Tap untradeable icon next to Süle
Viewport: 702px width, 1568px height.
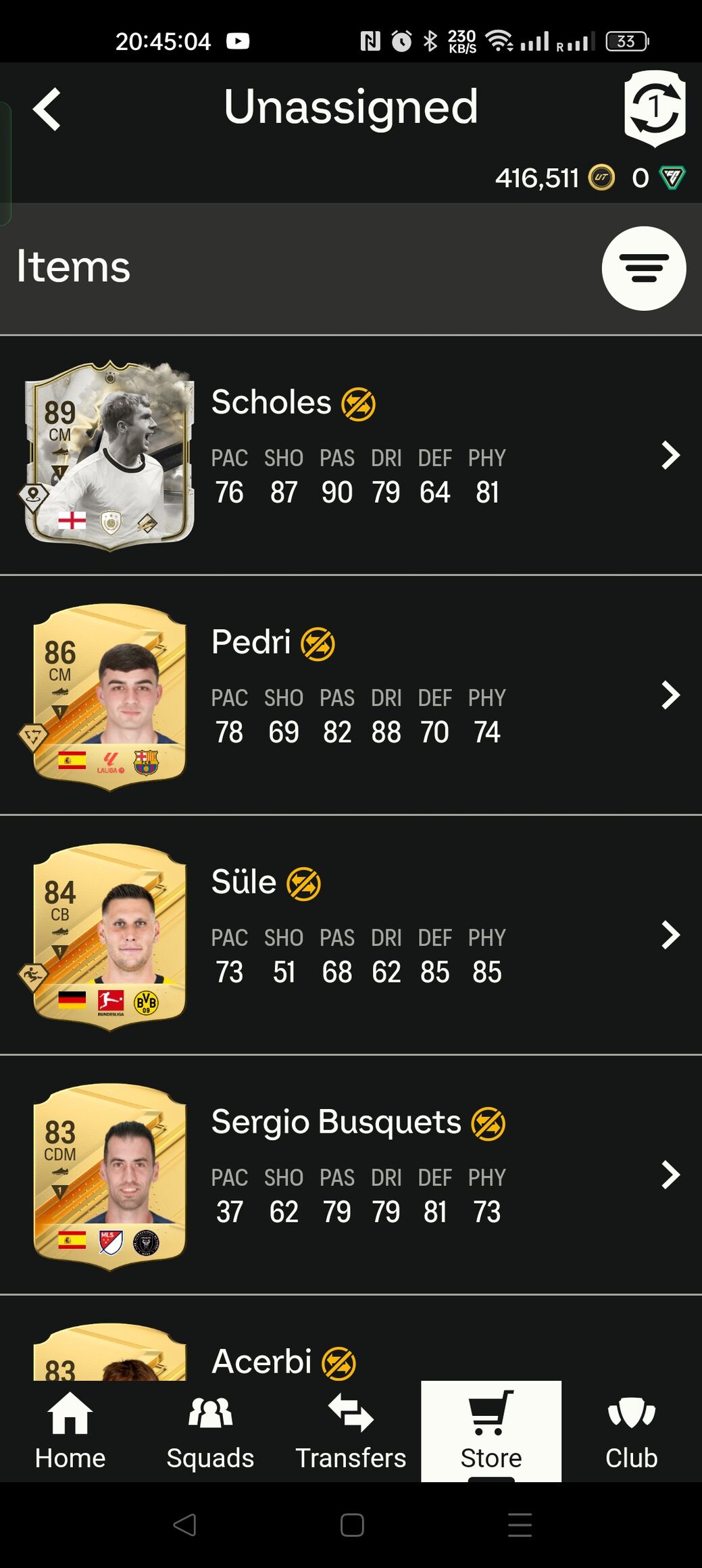303,884
